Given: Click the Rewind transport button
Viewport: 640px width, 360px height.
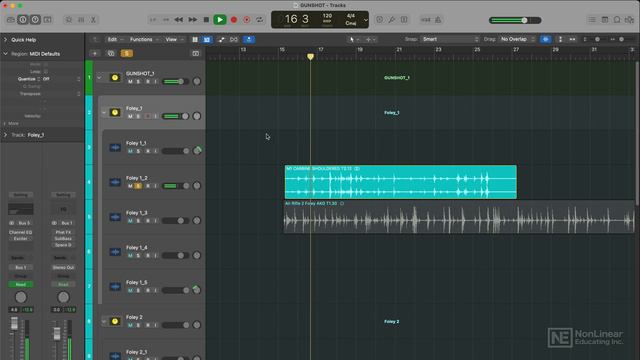Looking at the screenshot, I should click(x=179, y=20).
